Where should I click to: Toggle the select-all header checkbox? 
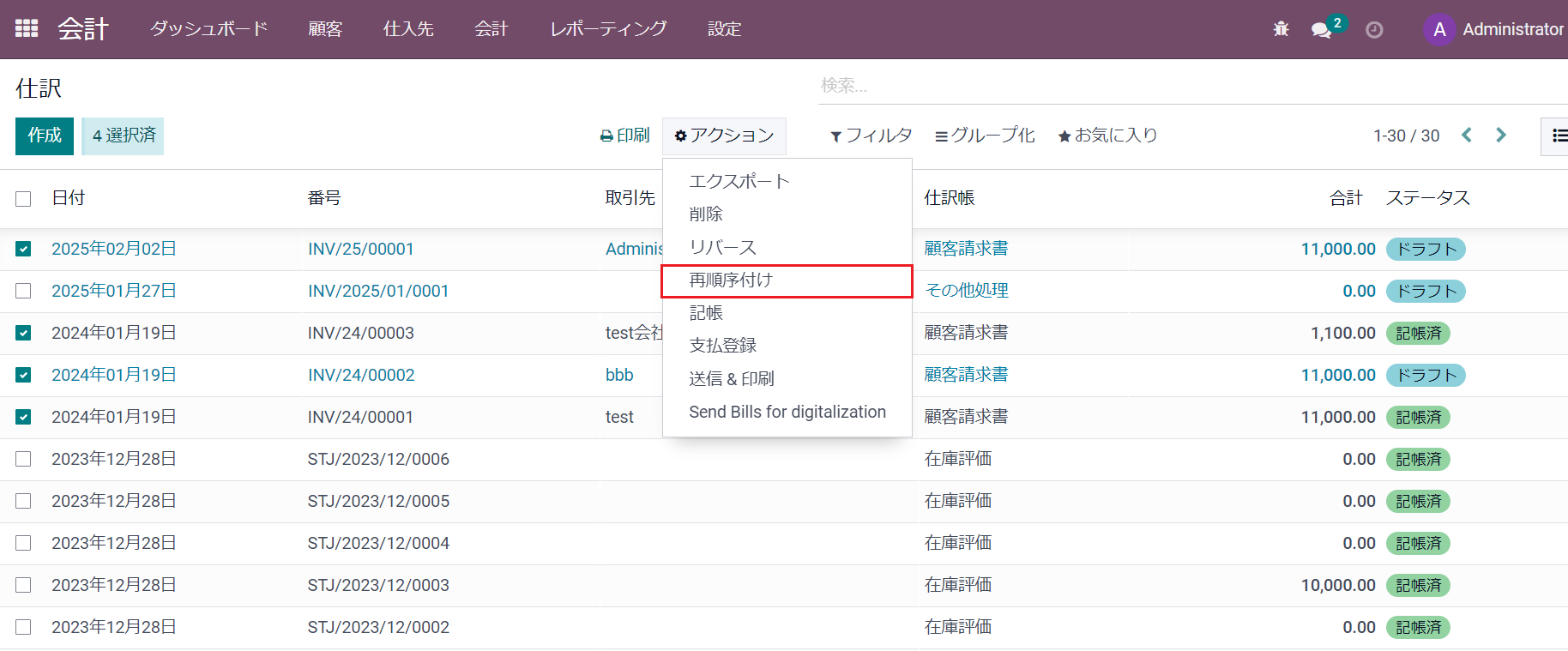point(23,199)
